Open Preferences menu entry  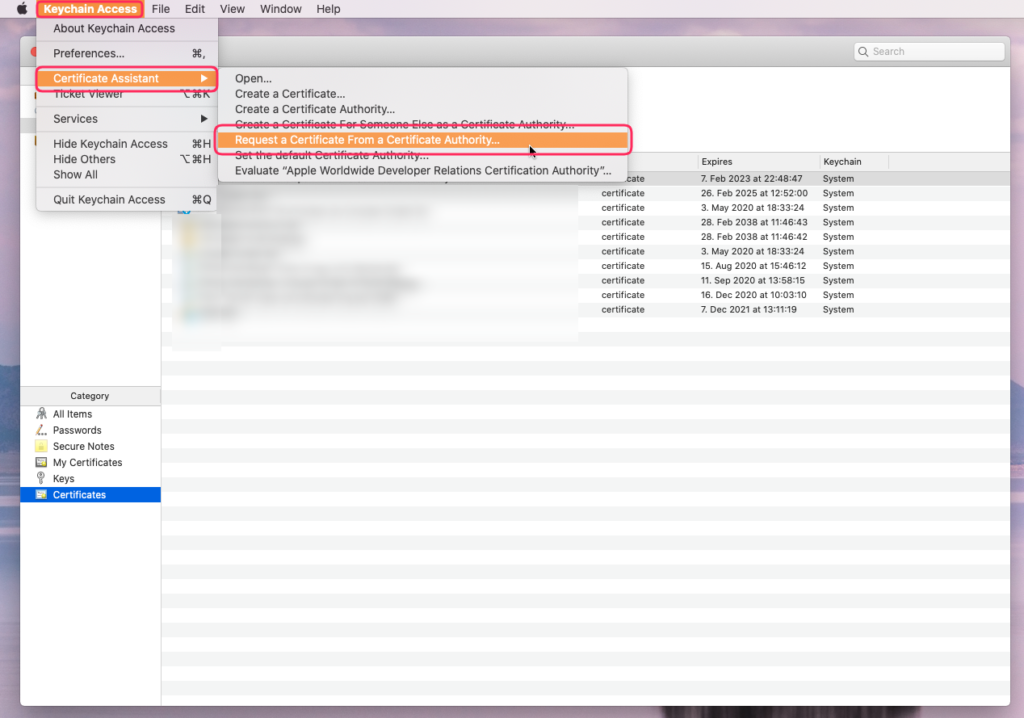(x=127, y=54)
